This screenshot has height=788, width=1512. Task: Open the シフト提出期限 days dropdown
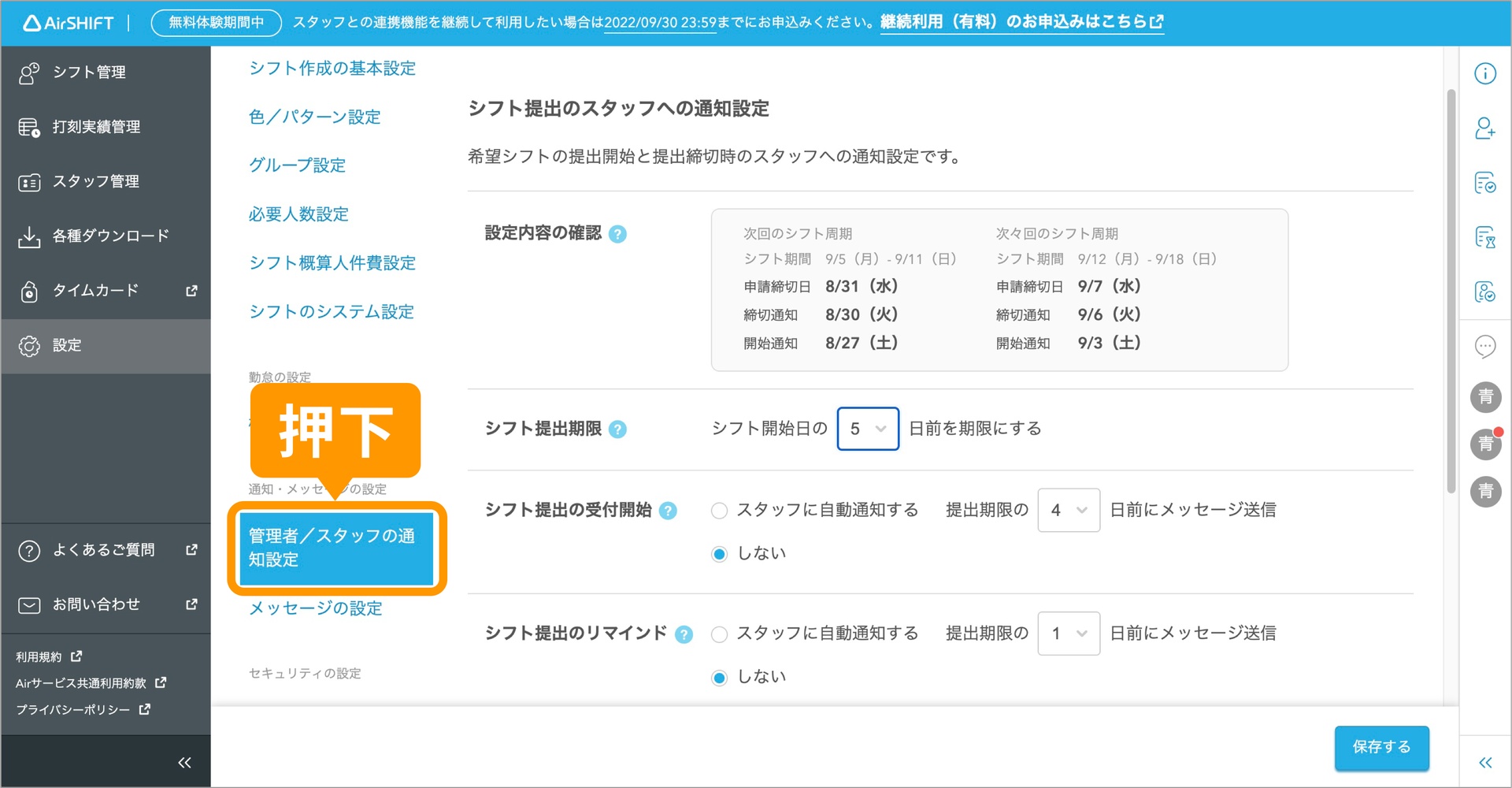pos(867,428)
